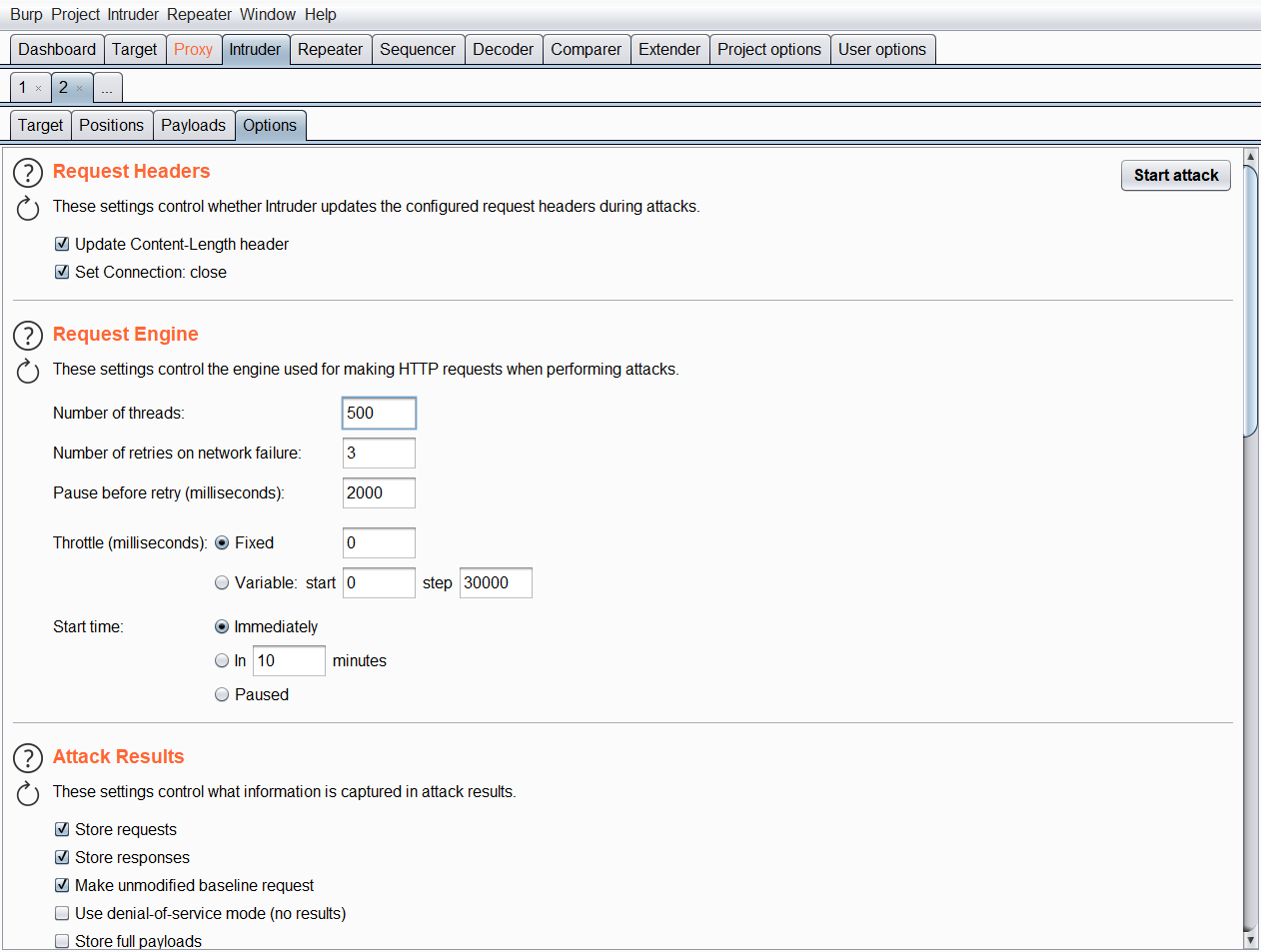Image resolution: width=1261 pixels, height=952 pixels.
Task: Toggle Update Content-Length header checkbox
Action: pyautogui.click(x=62, y=244)
